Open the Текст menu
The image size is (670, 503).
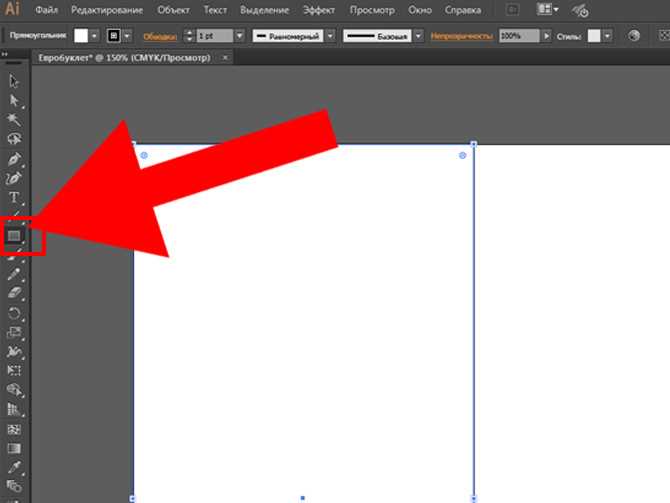[x=215, y=10]
